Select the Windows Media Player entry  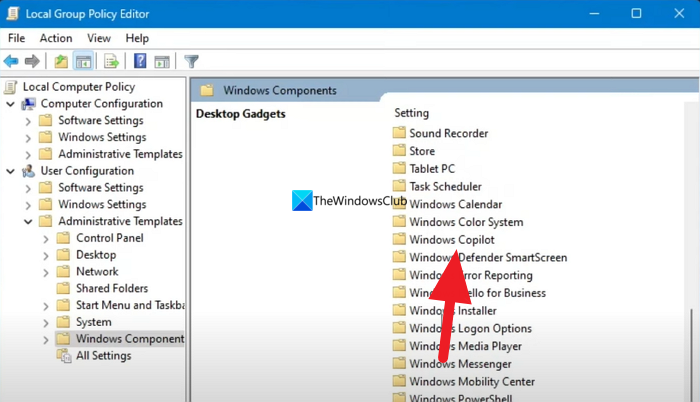click(x=466, y=346)
